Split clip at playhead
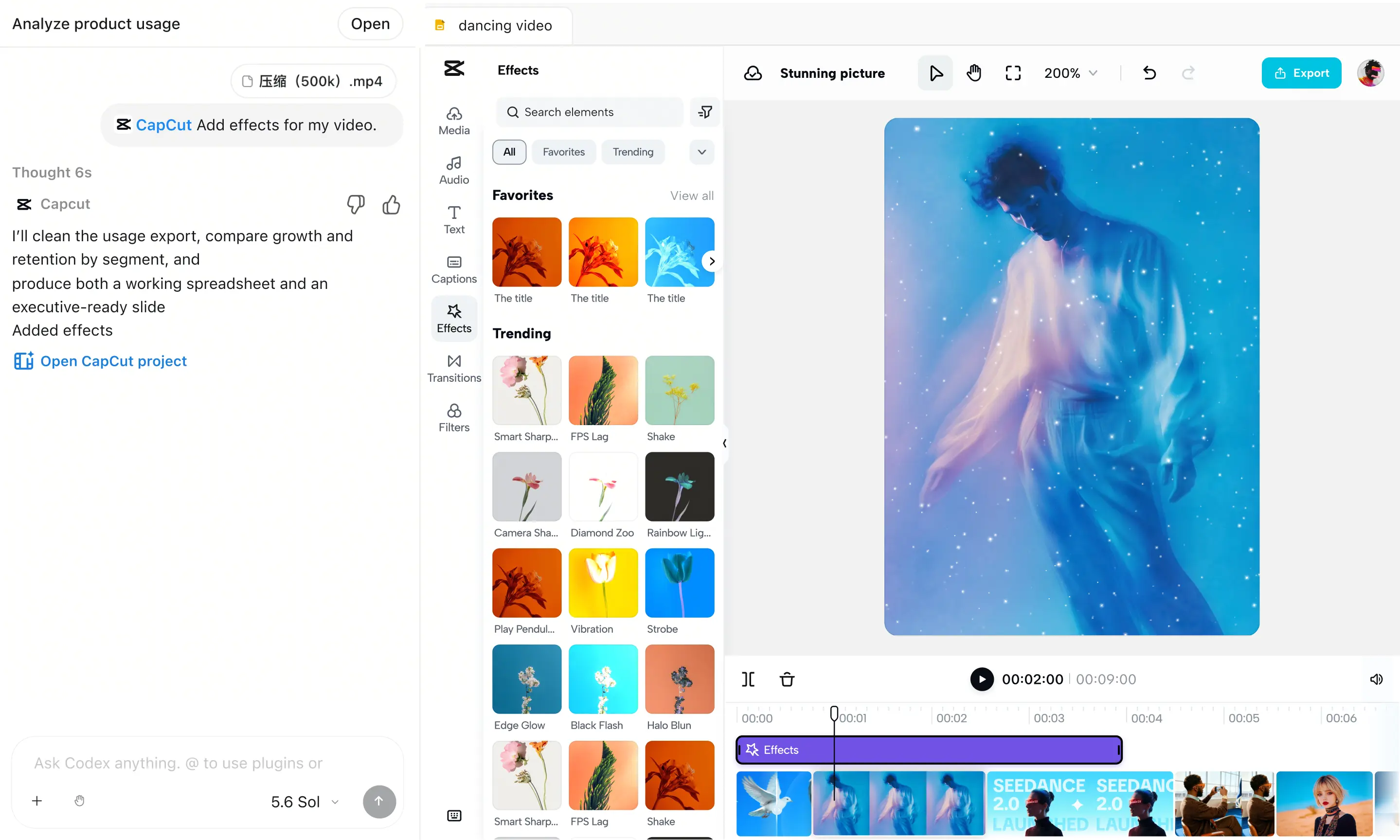Screen dimensions: 1400x840 click(x=749, y=679)
